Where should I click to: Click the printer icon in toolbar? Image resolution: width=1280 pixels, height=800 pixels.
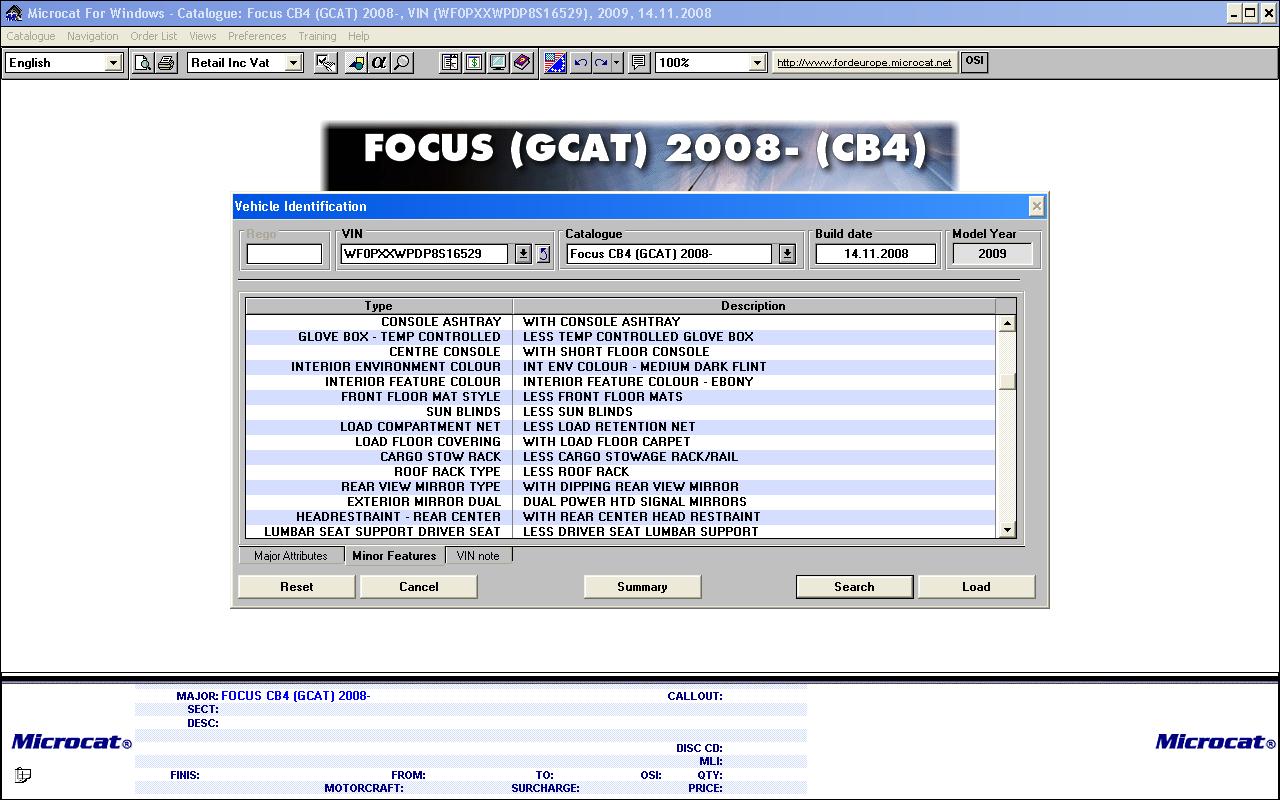(166, 63)
